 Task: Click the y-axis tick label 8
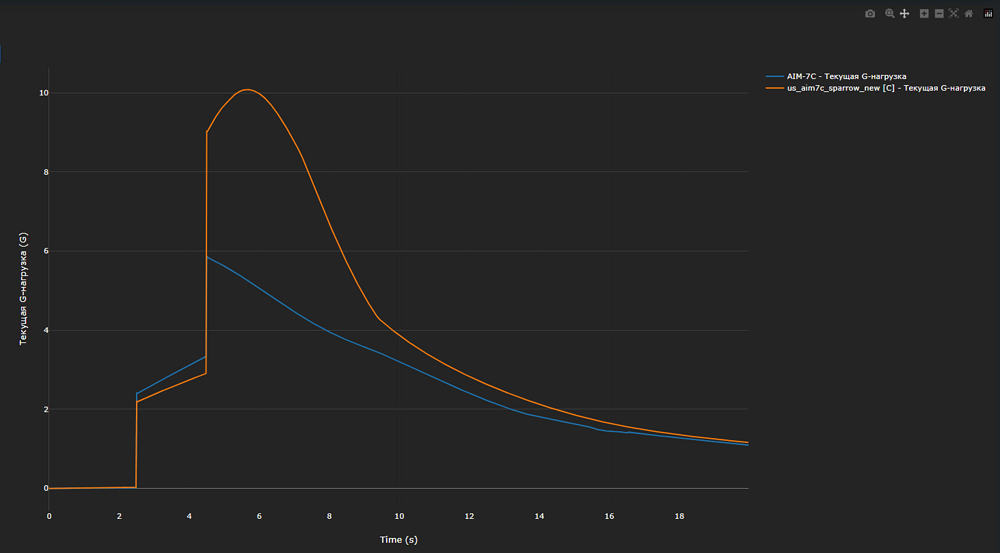pos(46,172)
